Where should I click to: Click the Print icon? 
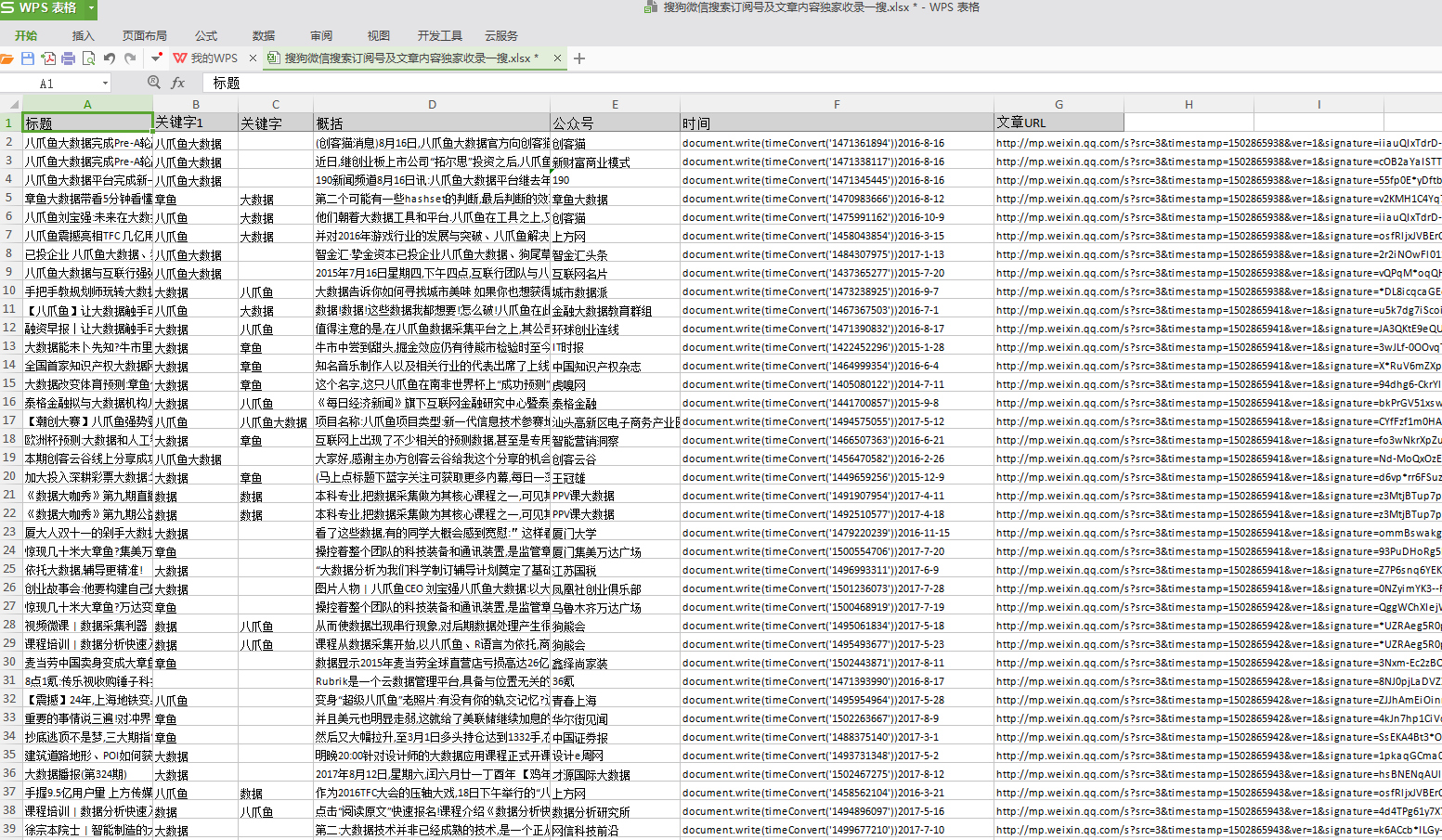68,58
